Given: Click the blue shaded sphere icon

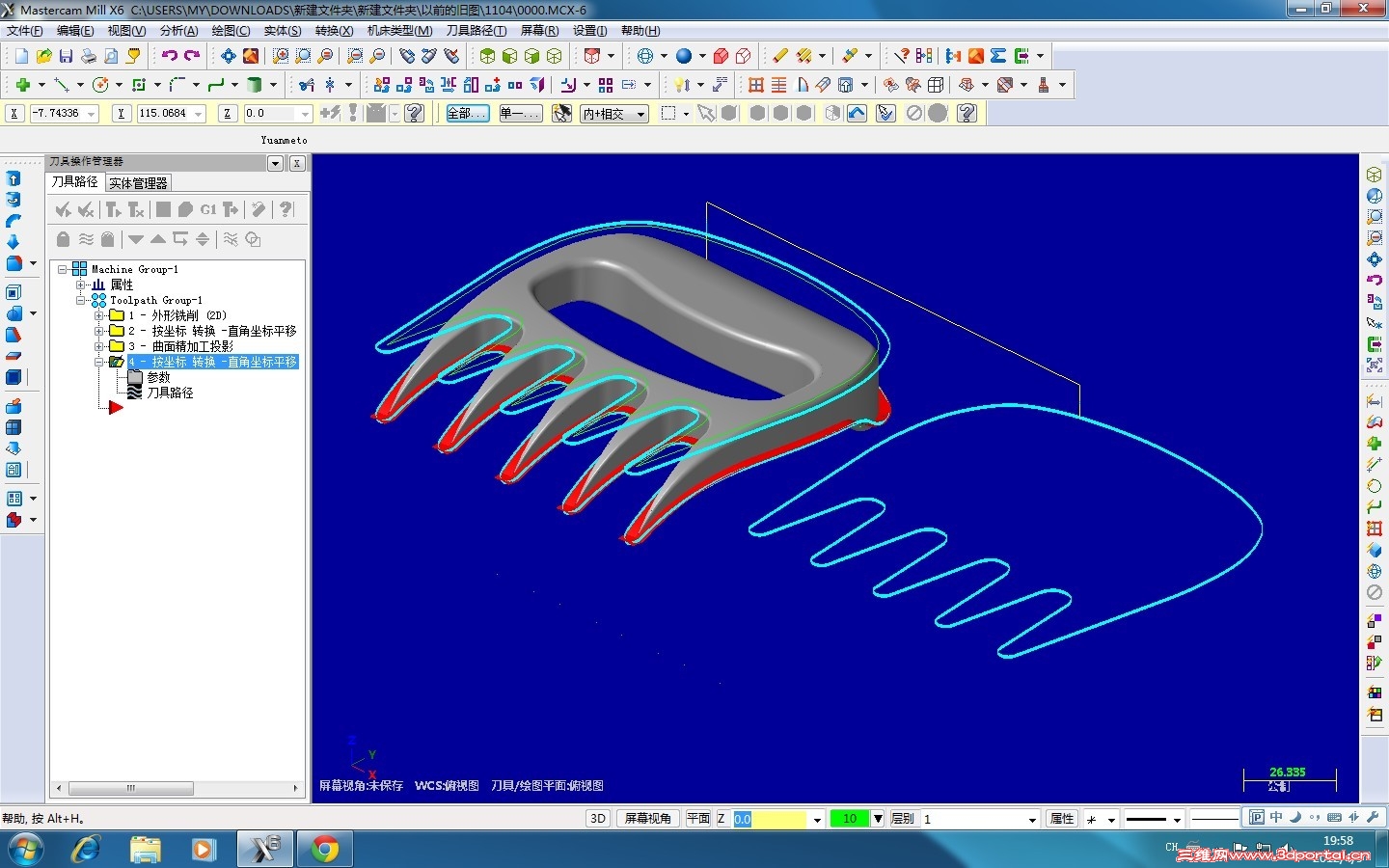Looking at the screenshot, I should pos(684,56).
